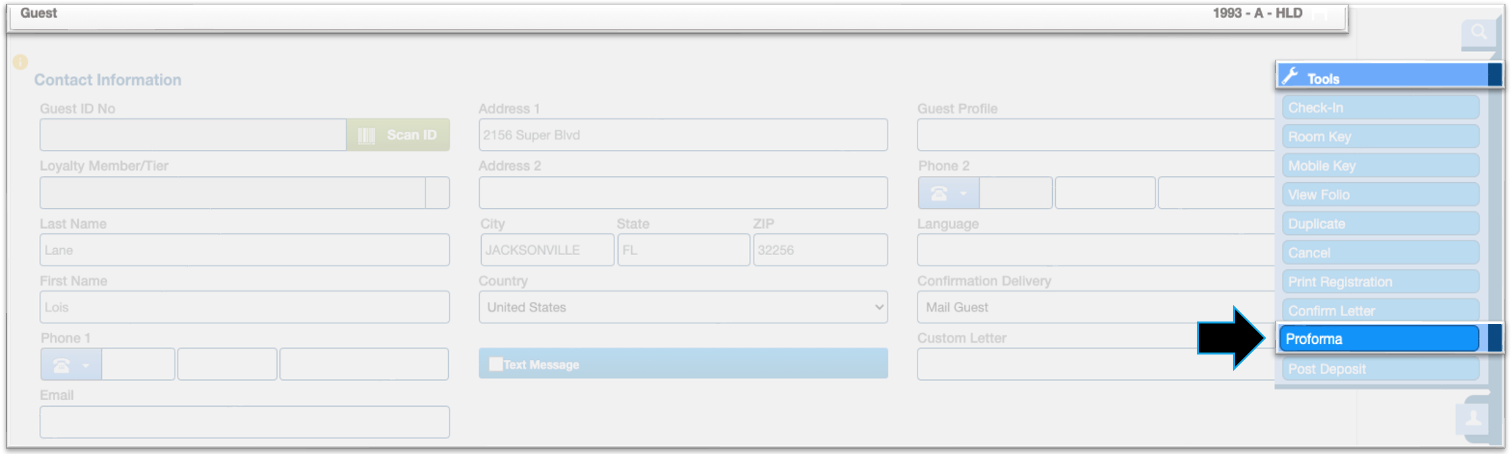Click the Room Key button

(x=1380, y=137)
